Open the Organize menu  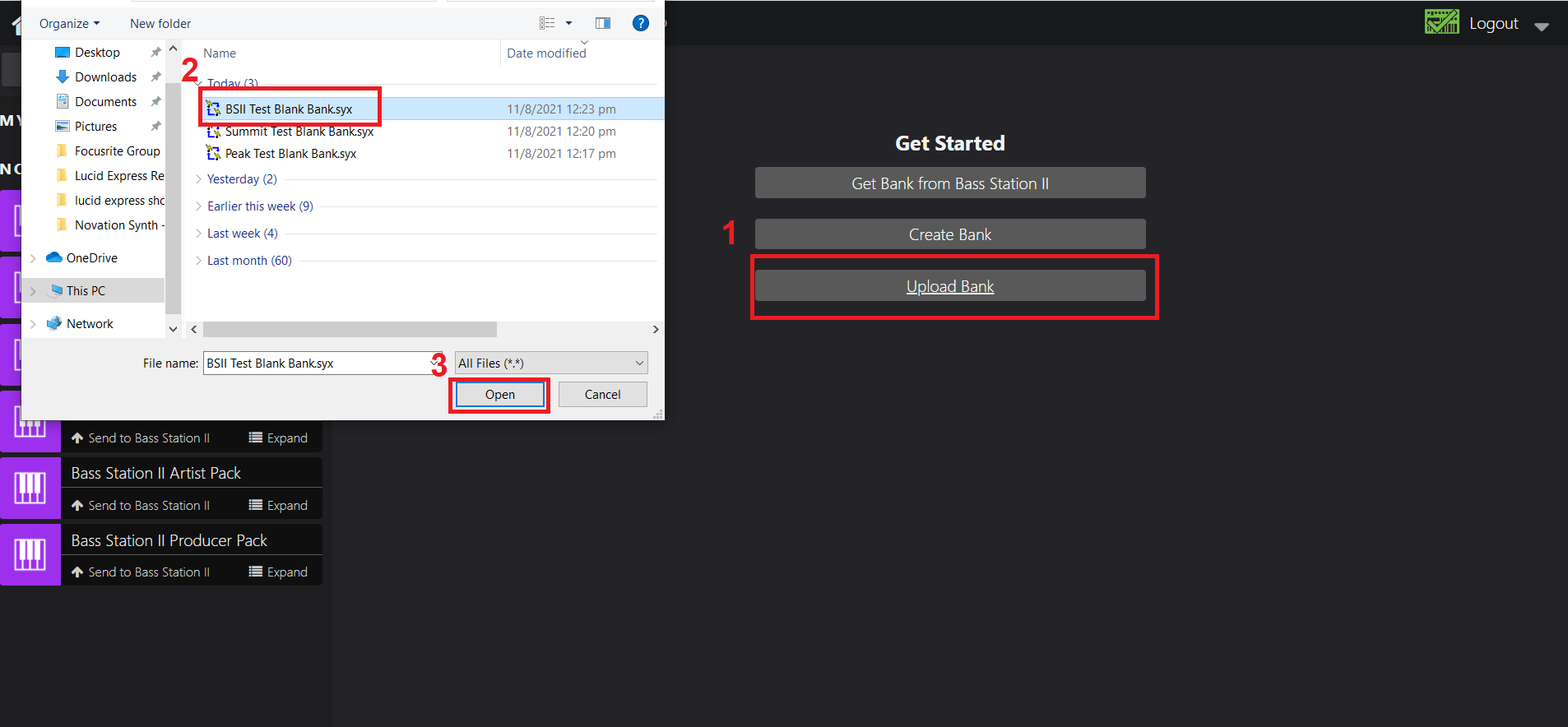(69, 23)
